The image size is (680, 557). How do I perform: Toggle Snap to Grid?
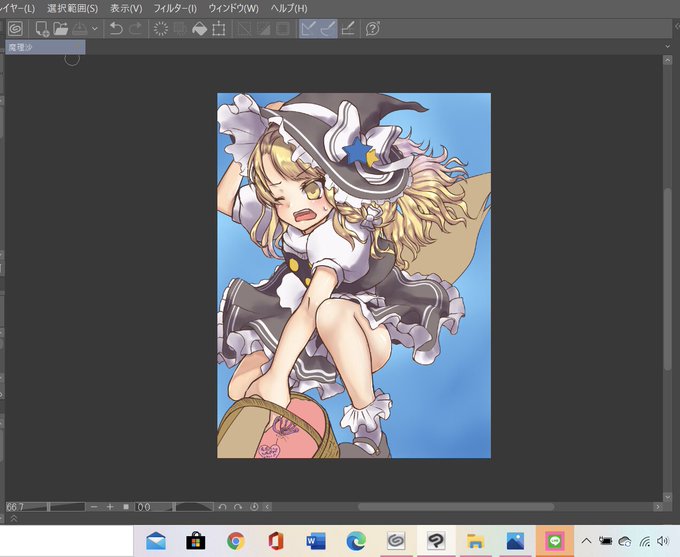(348, 29)
